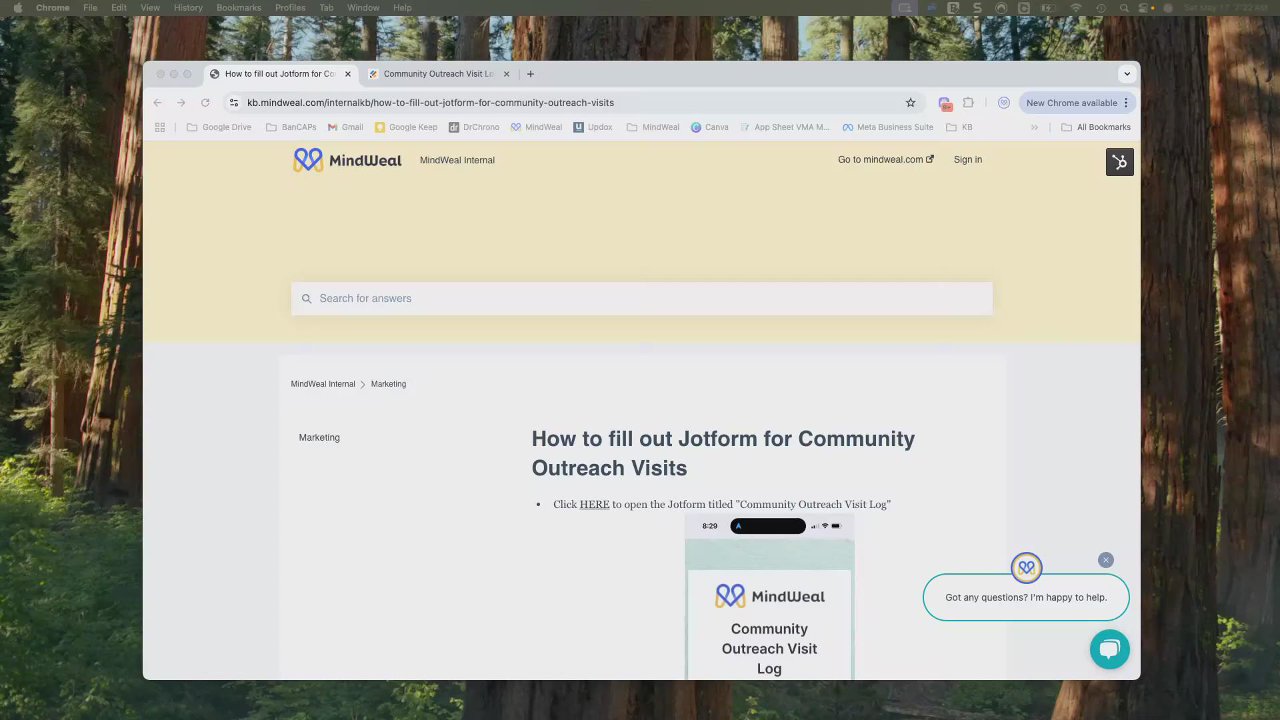Open a new tab with plus button
The image size is (1280, 720).
click(530, 73)
